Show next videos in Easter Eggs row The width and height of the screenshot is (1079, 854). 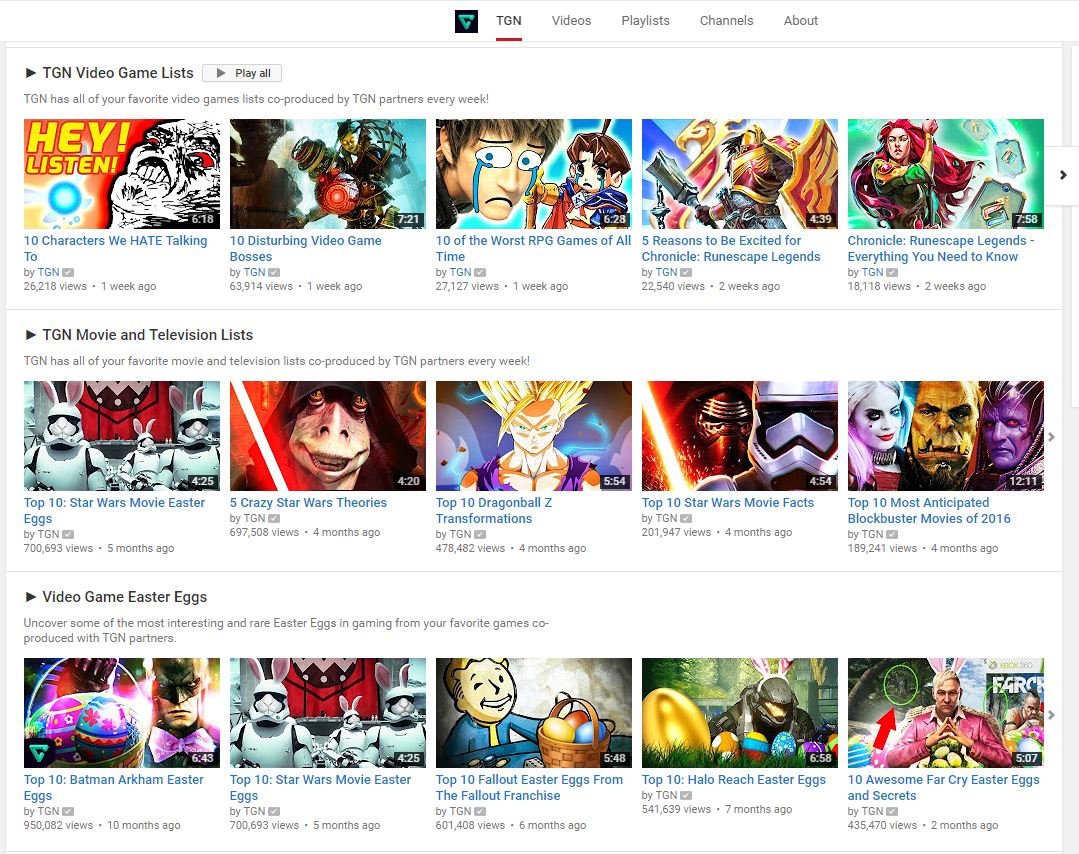tap(1051, 715)
